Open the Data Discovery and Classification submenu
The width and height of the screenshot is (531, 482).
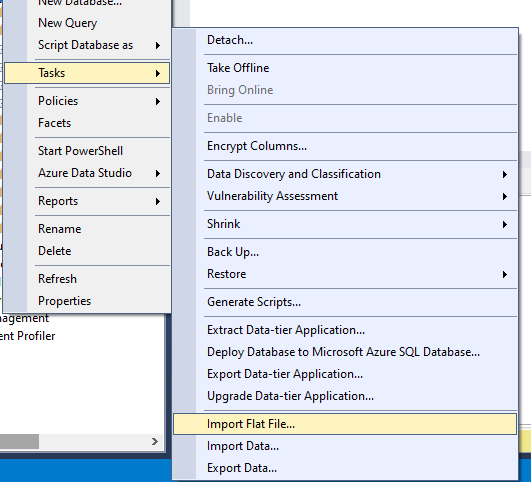345,174
